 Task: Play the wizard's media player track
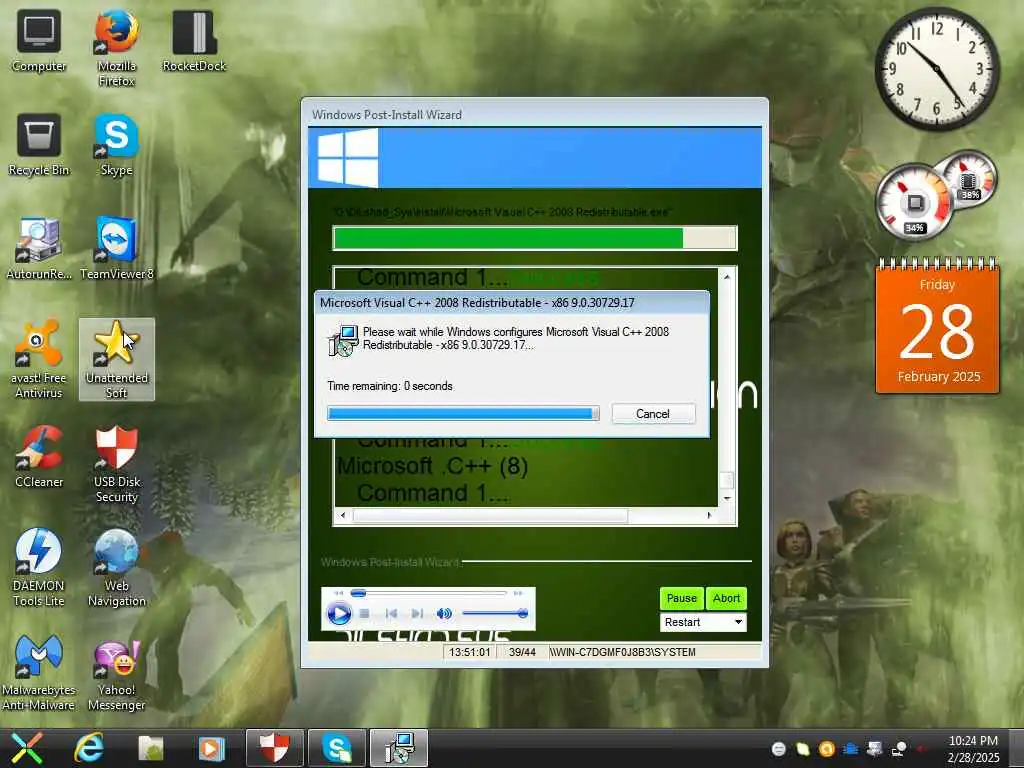click(x=339, y=614)
